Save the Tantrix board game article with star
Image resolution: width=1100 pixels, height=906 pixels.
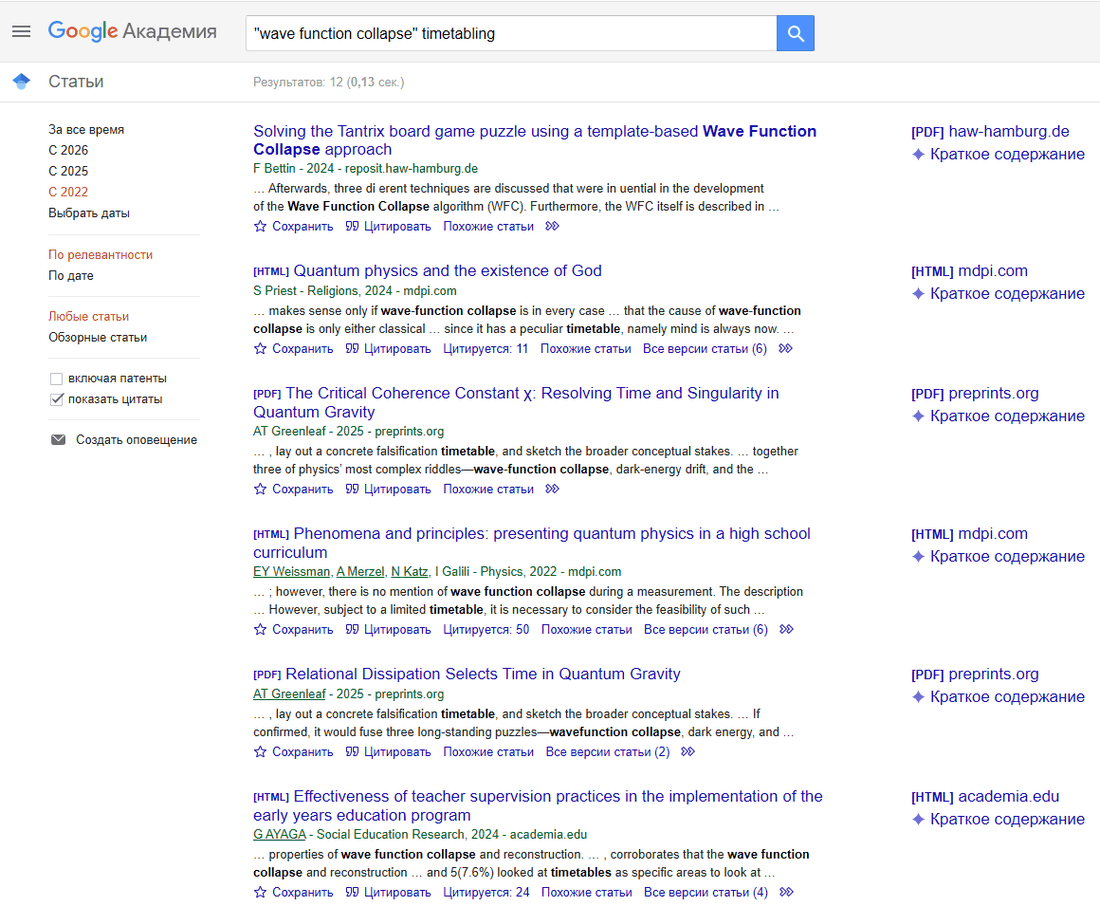[x=293, y=226]
